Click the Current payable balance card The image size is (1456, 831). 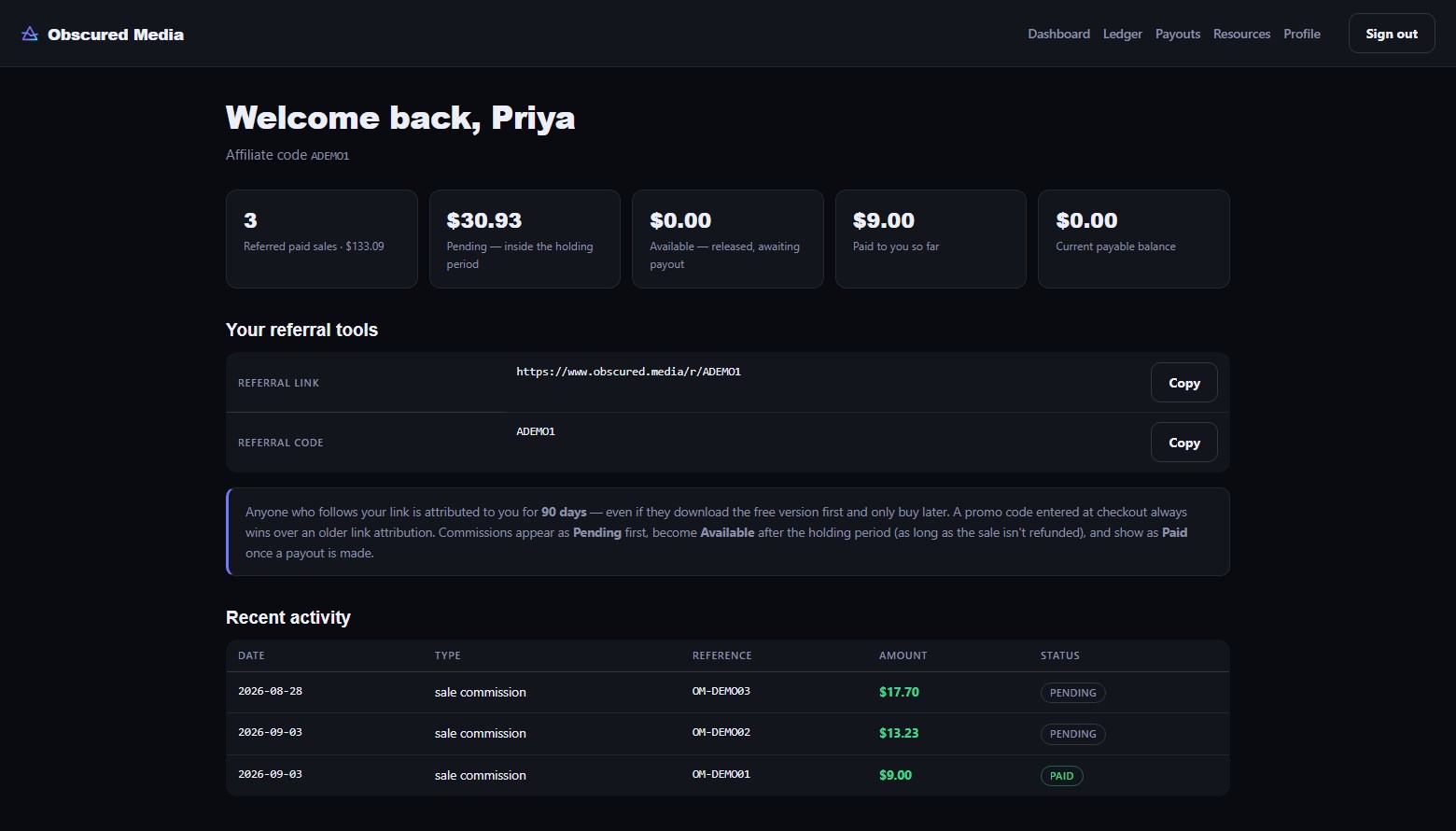pyautogui.click(x=1133, y=239)
